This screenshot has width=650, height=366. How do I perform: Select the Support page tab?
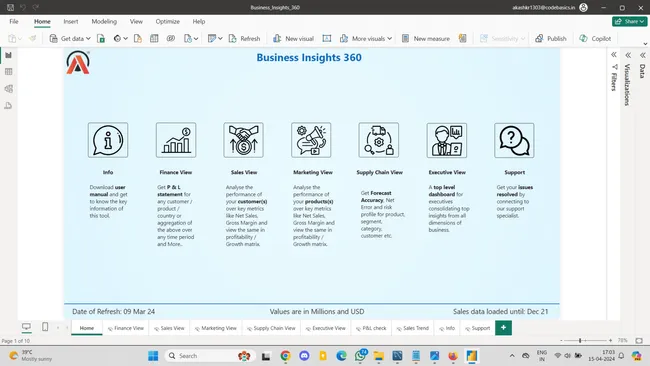[478, 328]
